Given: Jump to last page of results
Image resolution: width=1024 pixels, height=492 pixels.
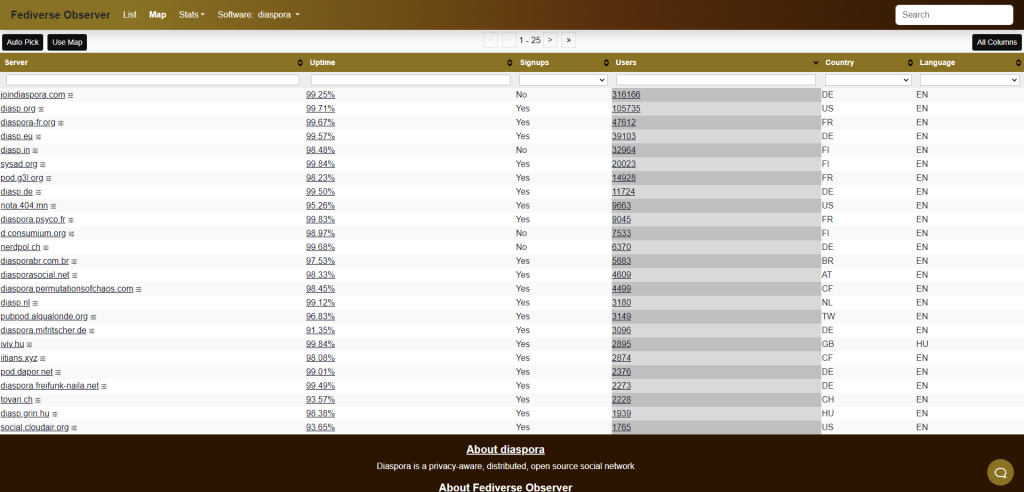Looking at the screenshot, I should (568, 41).
